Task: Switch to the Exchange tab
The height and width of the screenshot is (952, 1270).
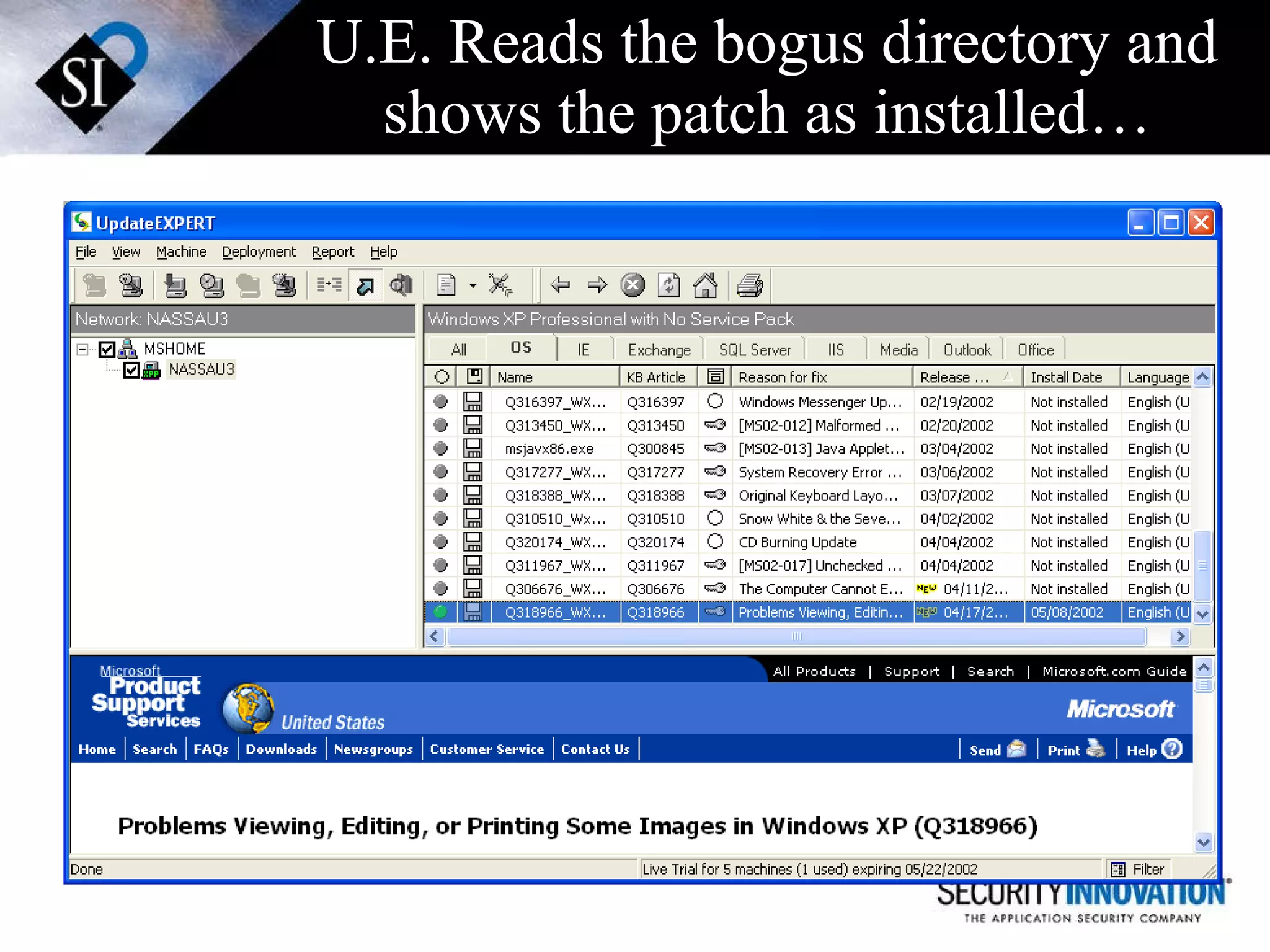Action: pos(659,350)
